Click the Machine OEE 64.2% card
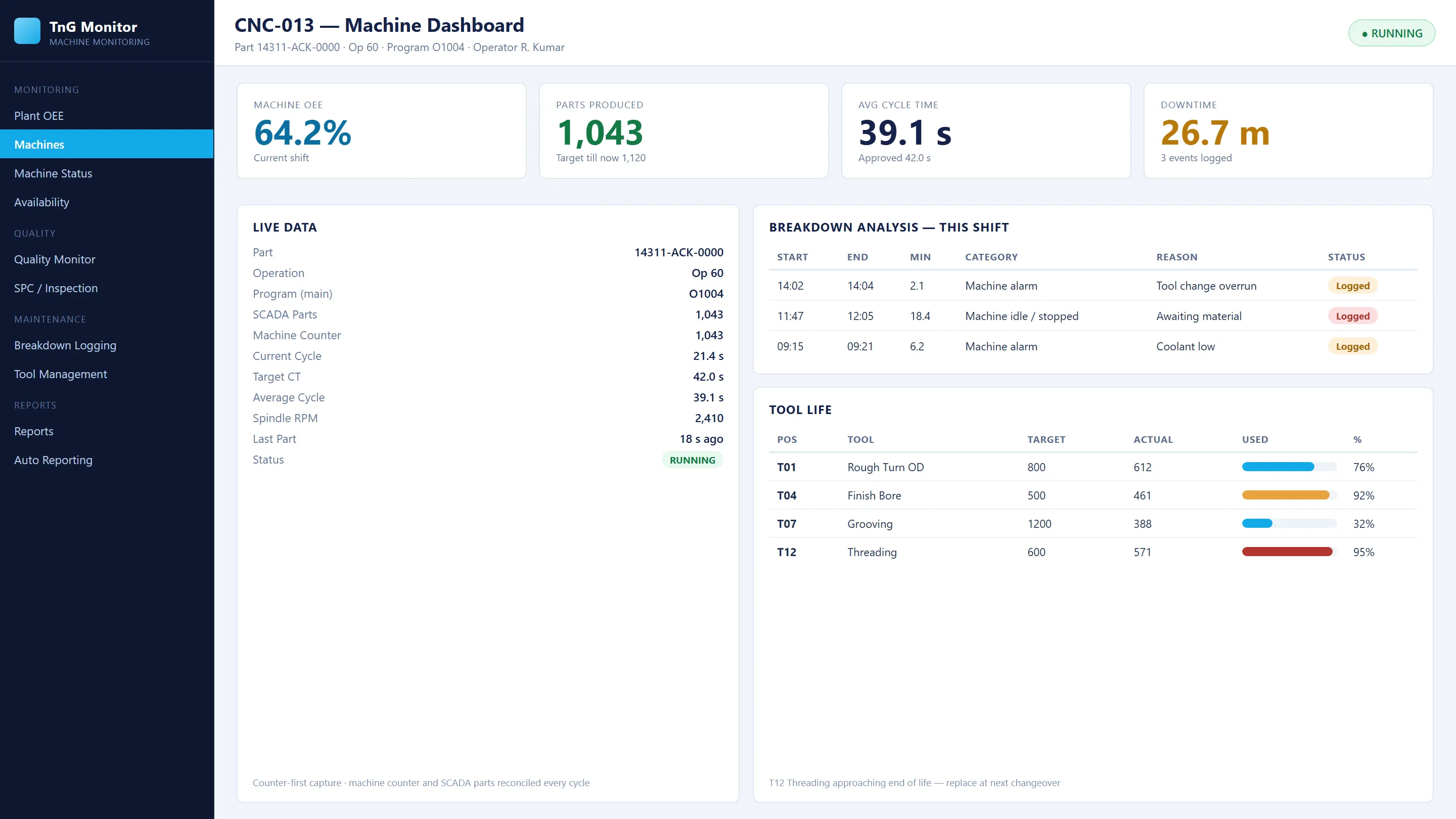1456x819 pixels. (382, 131)
